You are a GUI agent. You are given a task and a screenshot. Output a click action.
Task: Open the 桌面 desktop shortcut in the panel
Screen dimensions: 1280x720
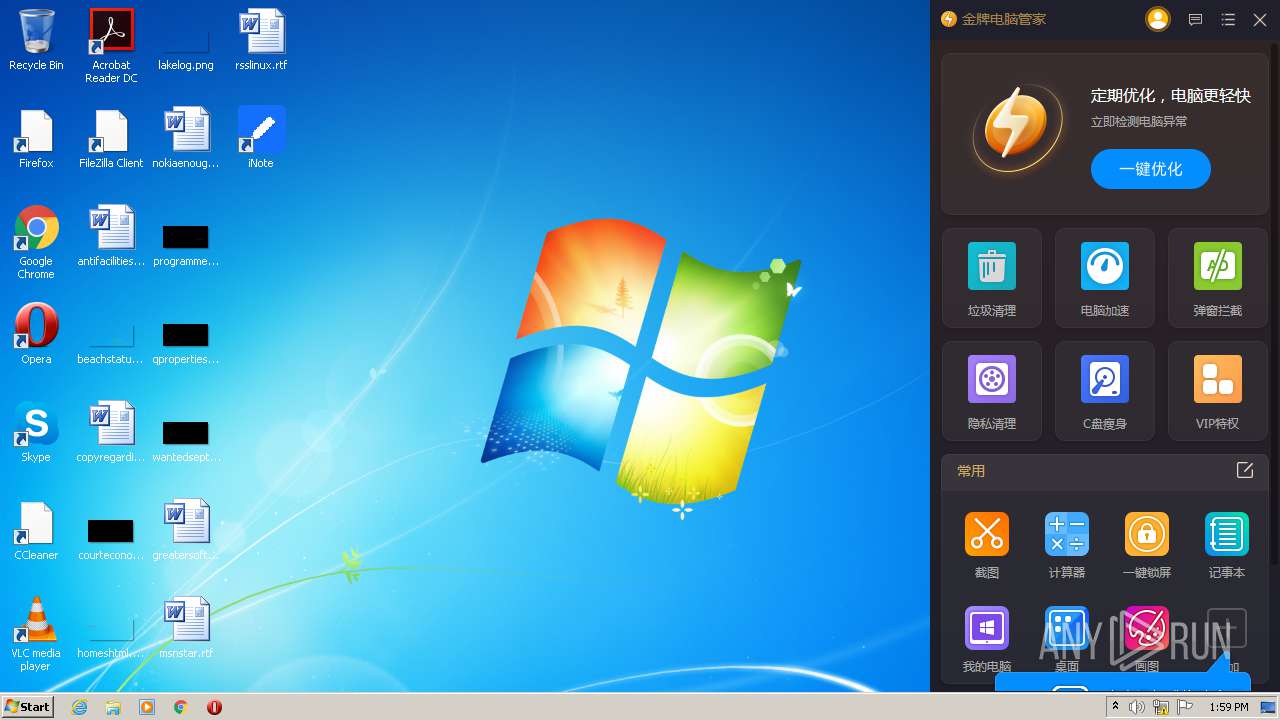click(x=1067, y=639)
